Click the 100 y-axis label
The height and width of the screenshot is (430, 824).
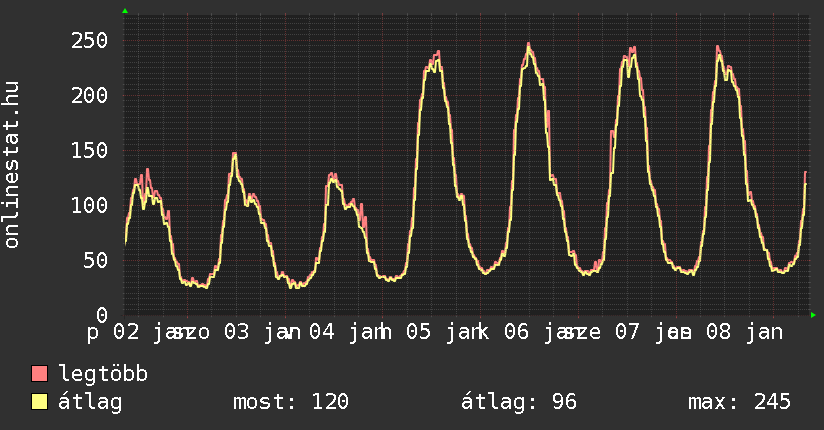[x=89, y=205]
